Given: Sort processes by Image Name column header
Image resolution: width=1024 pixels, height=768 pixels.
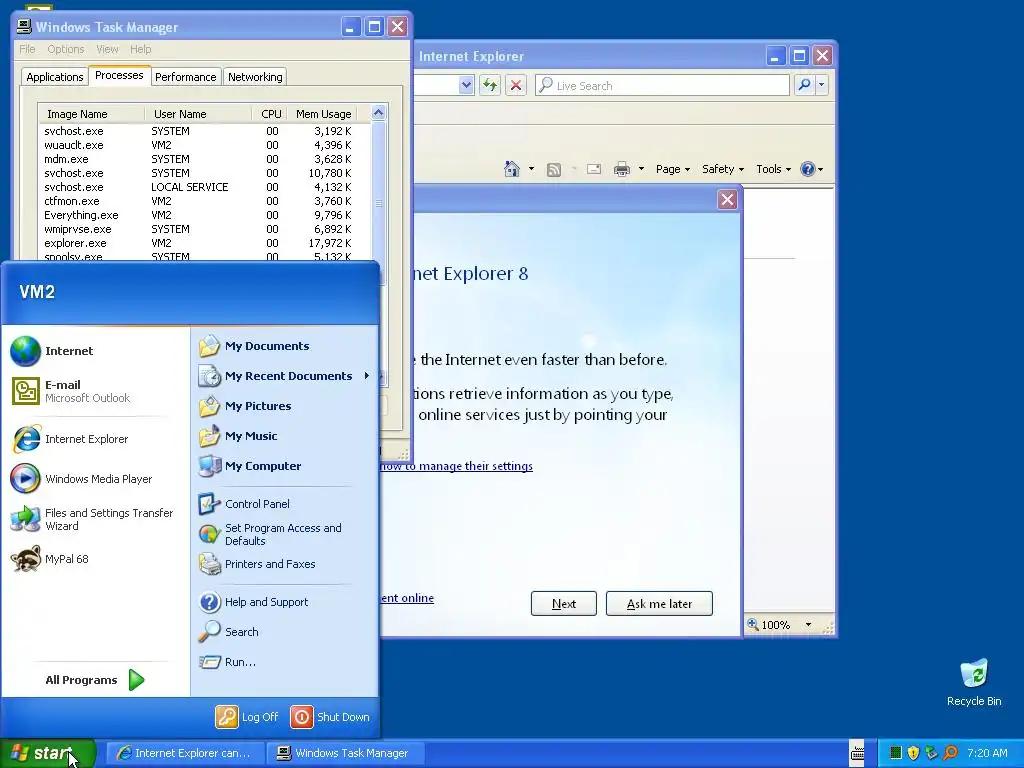Looking at the screenshot, I should (91, 114).
